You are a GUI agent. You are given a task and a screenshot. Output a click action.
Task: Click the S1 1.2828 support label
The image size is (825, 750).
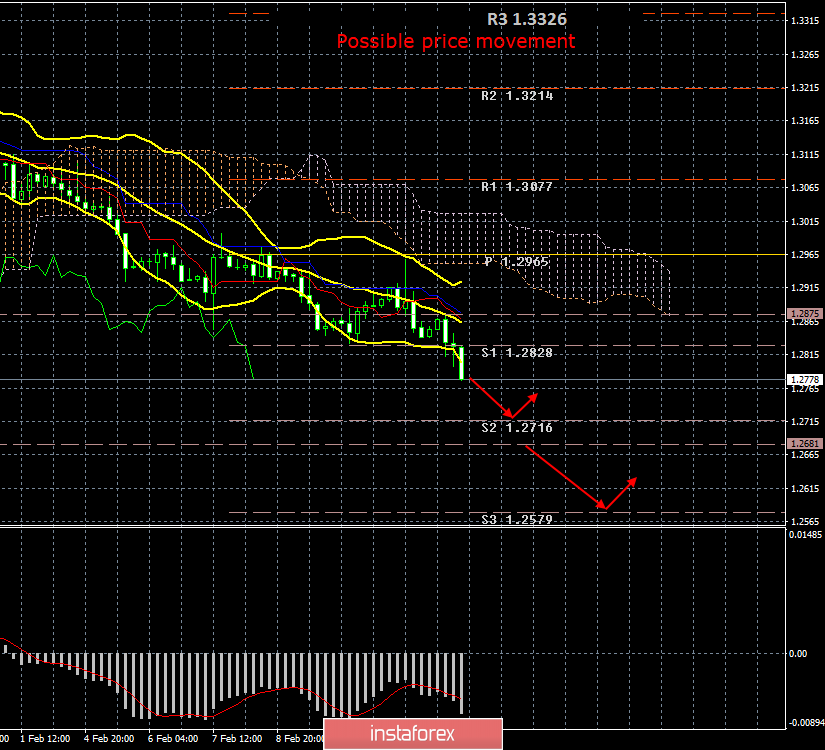pyautogui.click(x=517, y=353)
